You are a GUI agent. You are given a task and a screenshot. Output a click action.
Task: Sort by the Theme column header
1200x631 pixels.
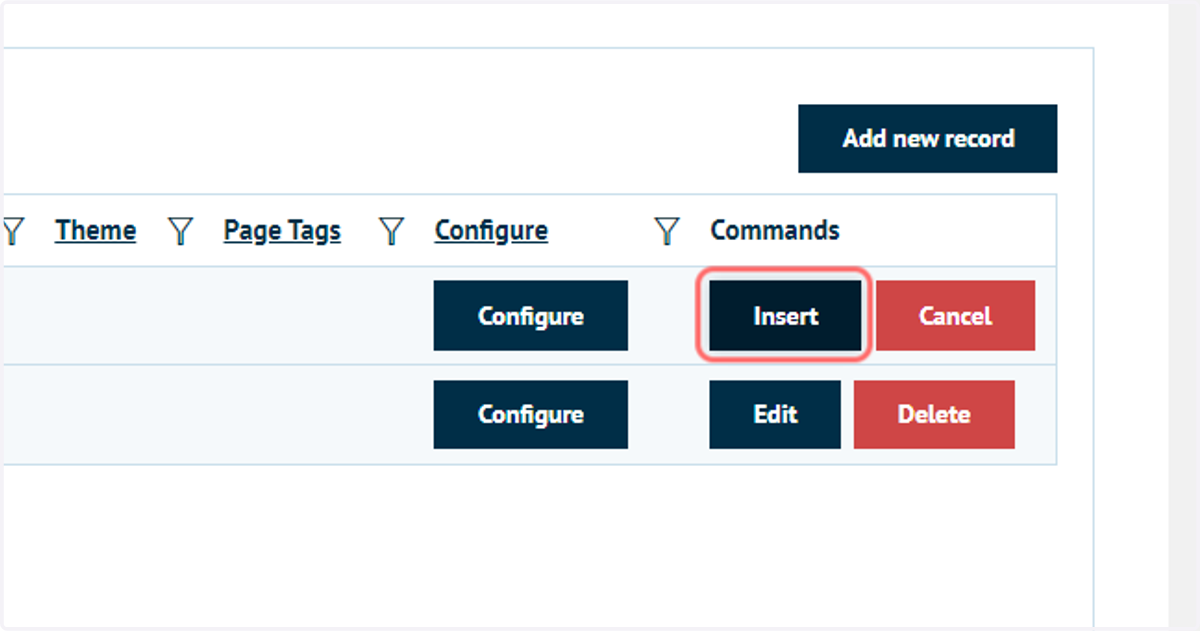96,231
